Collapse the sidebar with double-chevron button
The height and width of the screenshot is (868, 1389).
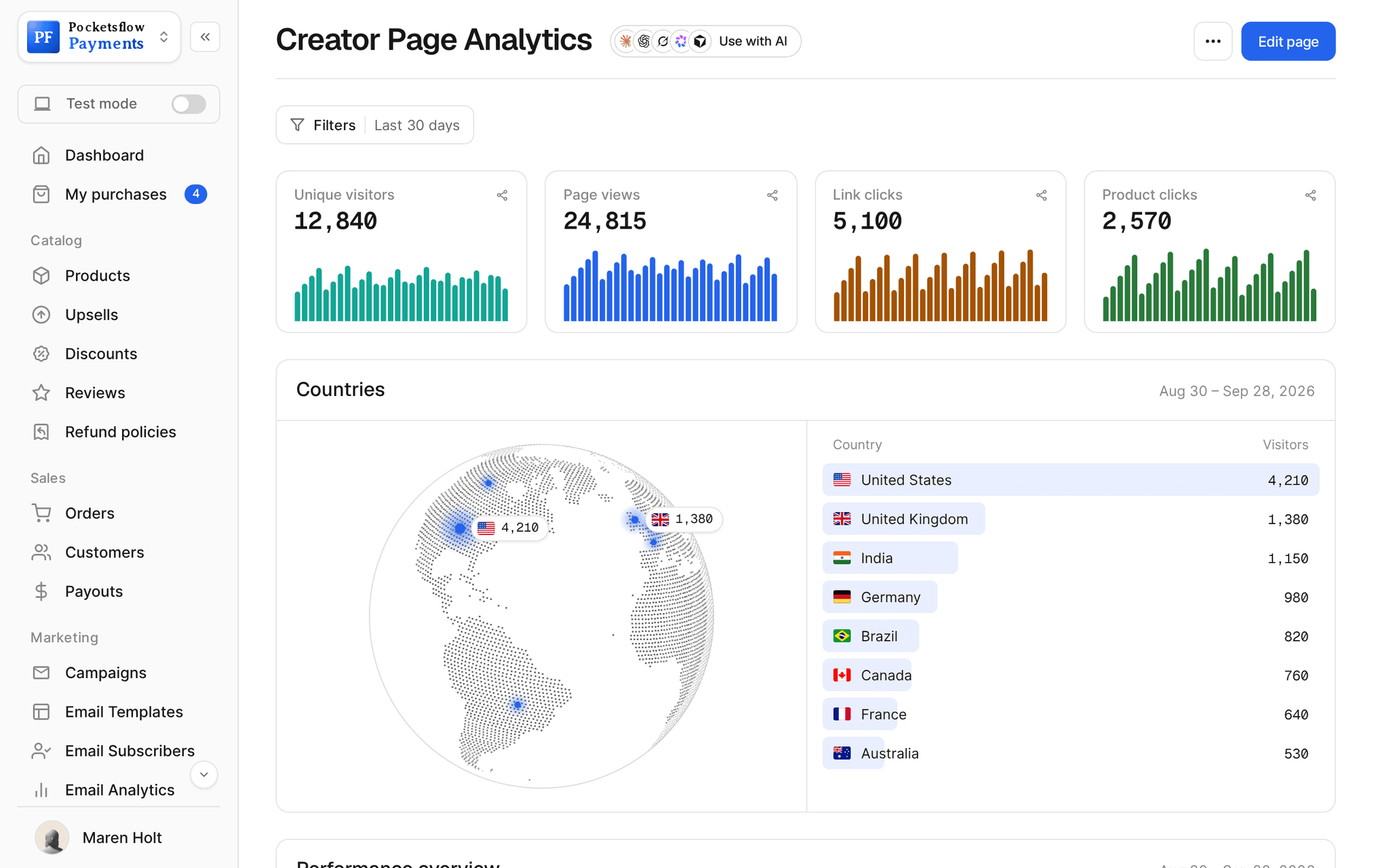click(205, 37)
